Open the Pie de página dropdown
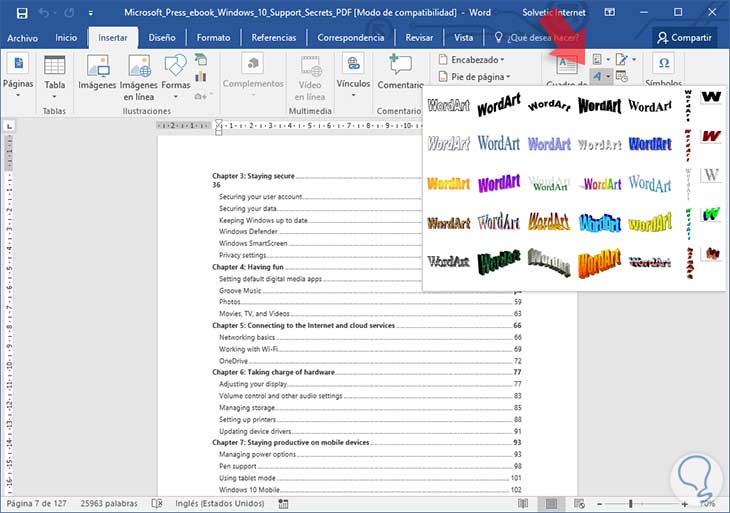Image resolution: width=730 pixels, height=513 pixels. coord(474,76)
